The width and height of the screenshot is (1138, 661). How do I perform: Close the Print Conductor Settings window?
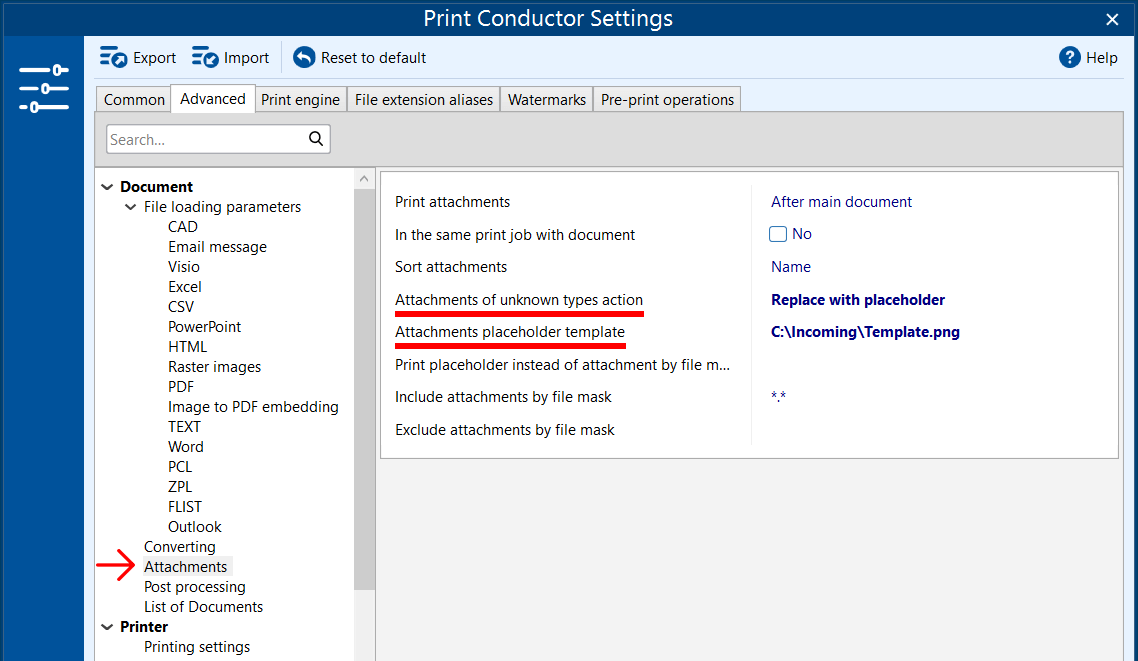[x=1112, y=19]
